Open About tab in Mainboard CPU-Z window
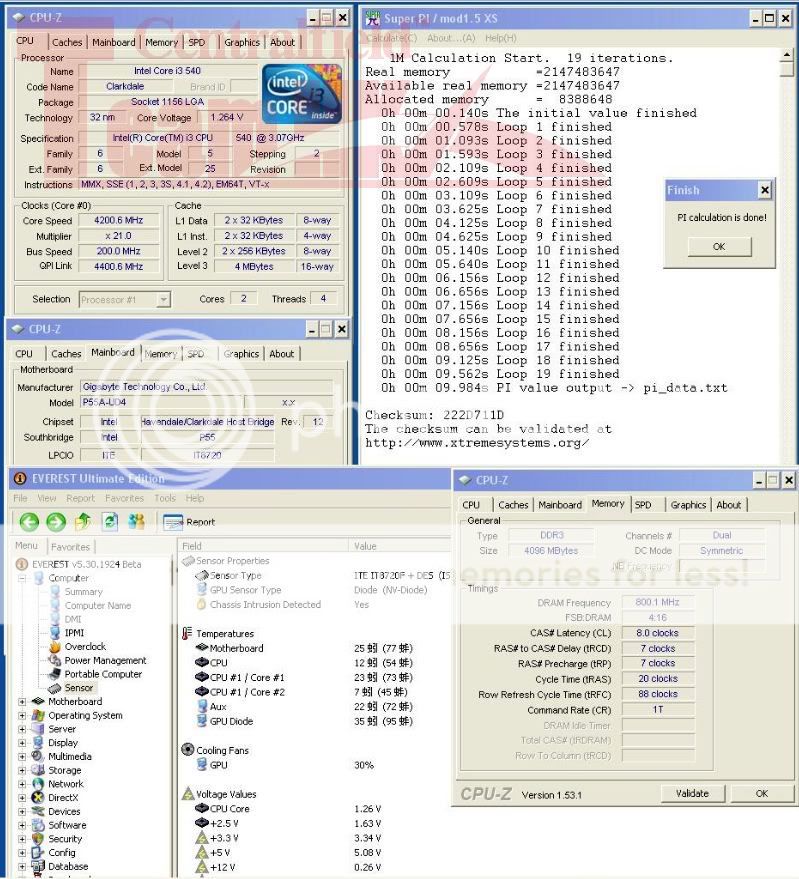799x879 pixels. click(281, 354)
